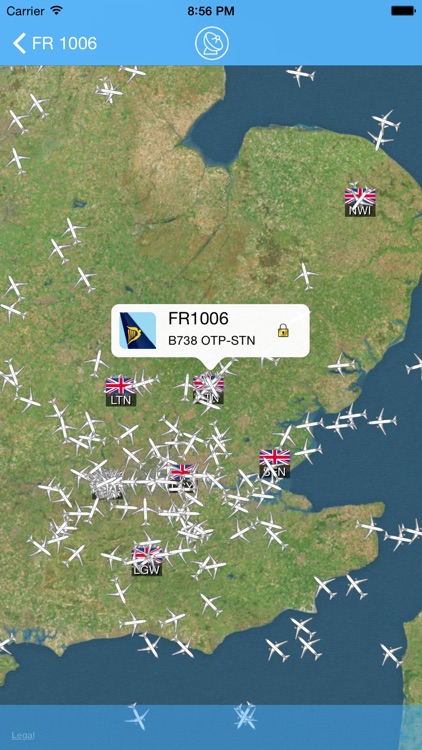Tap the London City flag marker
This screenshot has width=422, height=750.
(x=182, y=476)
